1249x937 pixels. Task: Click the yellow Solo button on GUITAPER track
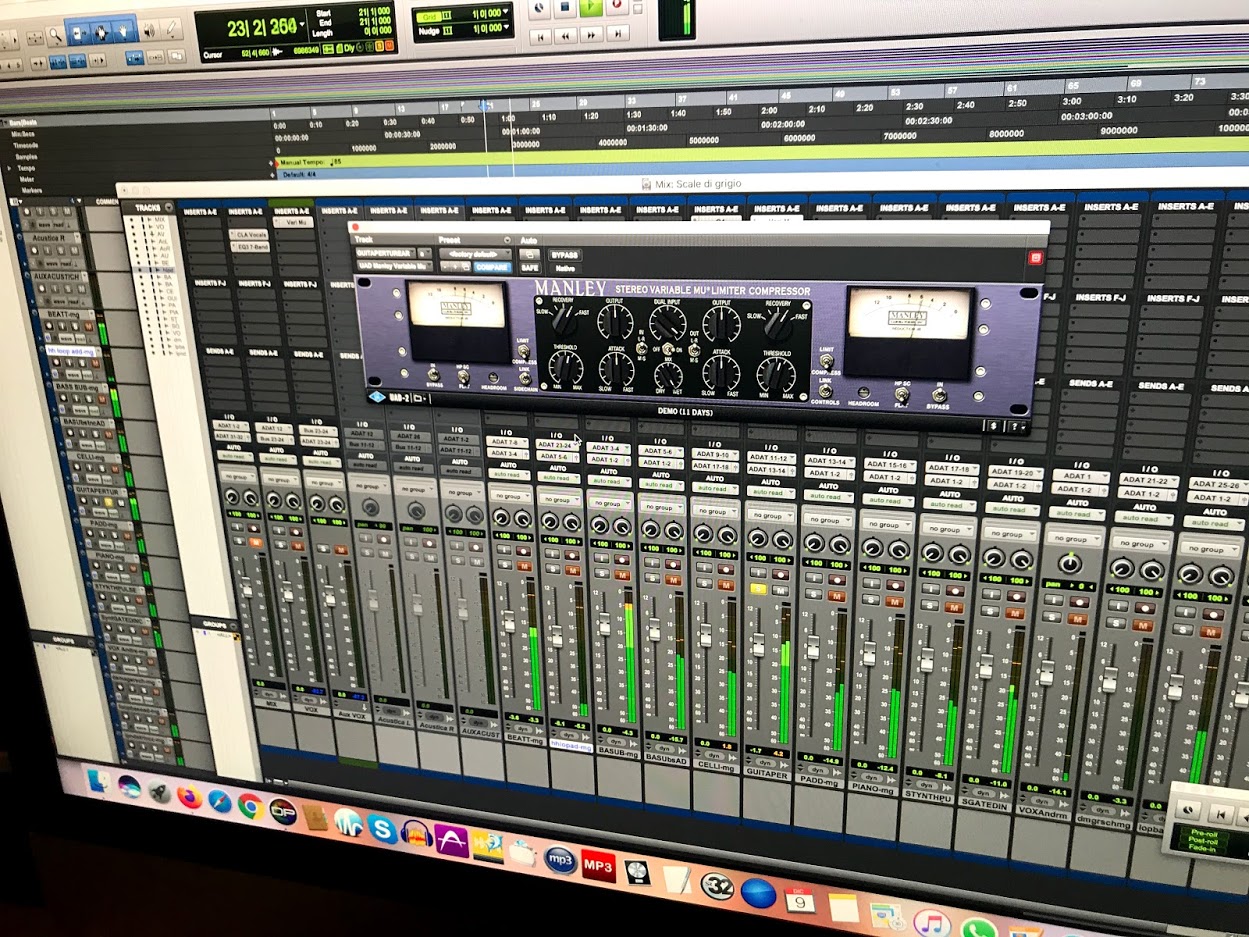click(757, 589)
